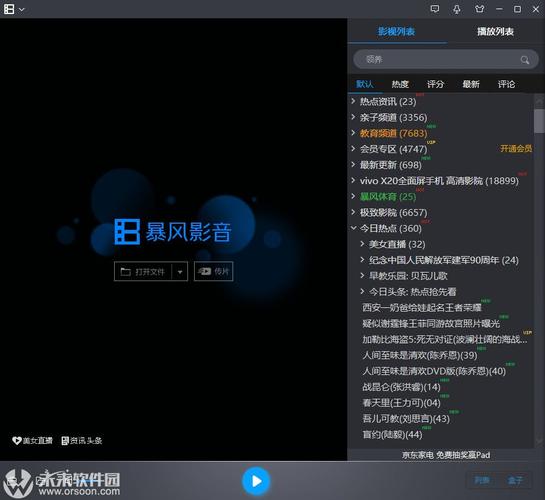Image resolution: width=545 pixels, height=500 pixels.
Task: Expand the 亲子频道 (3356) category
Action: pyautogui.click(x=353, y=117)
